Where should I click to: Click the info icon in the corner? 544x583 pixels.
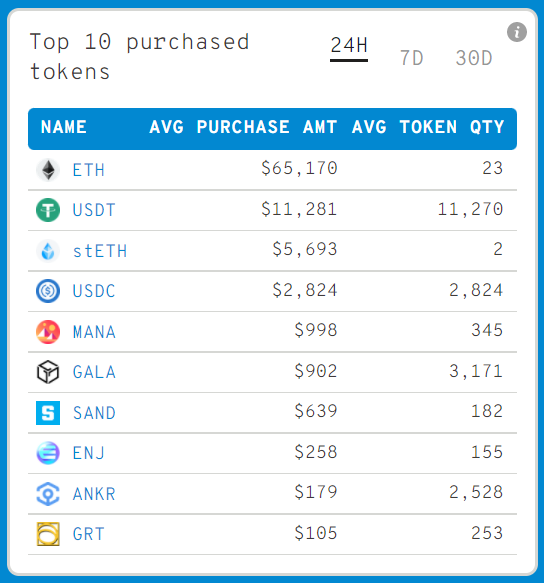[516, 32]
